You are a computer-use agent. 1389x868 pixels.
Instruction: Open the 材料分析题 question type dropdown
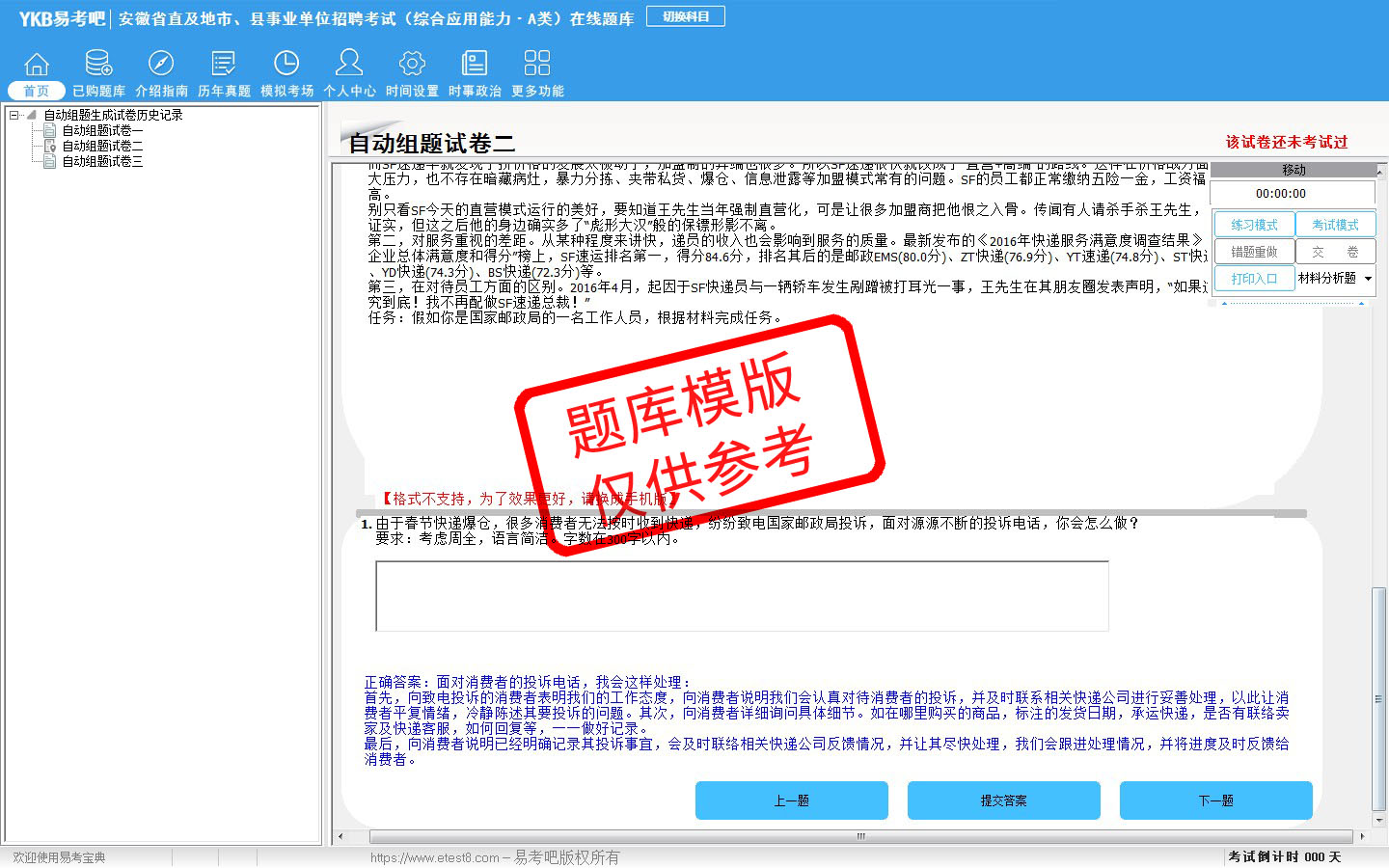1368,279
